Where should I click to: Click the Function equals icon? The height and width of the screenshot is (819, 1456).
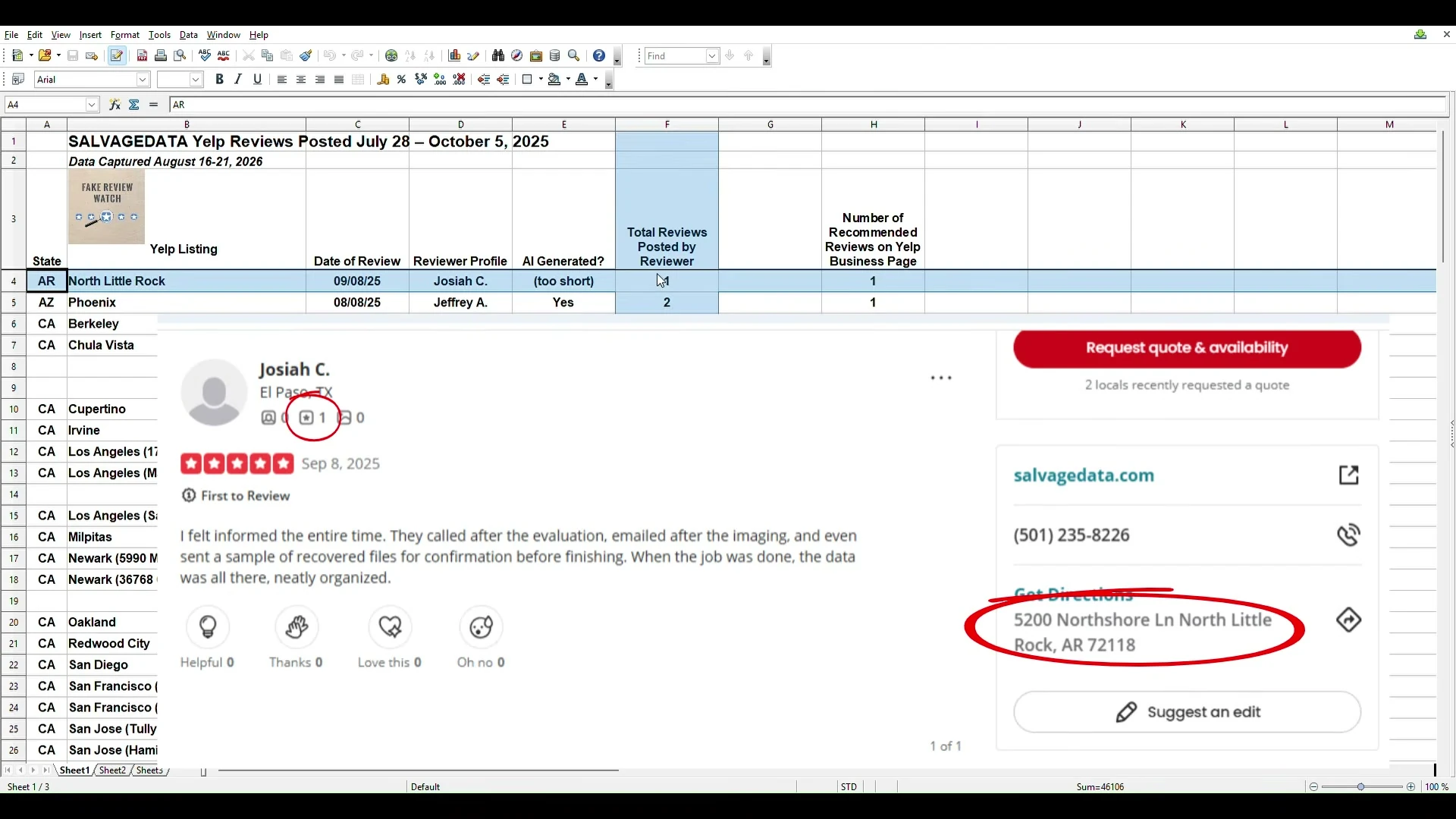[x=154, y=105]
